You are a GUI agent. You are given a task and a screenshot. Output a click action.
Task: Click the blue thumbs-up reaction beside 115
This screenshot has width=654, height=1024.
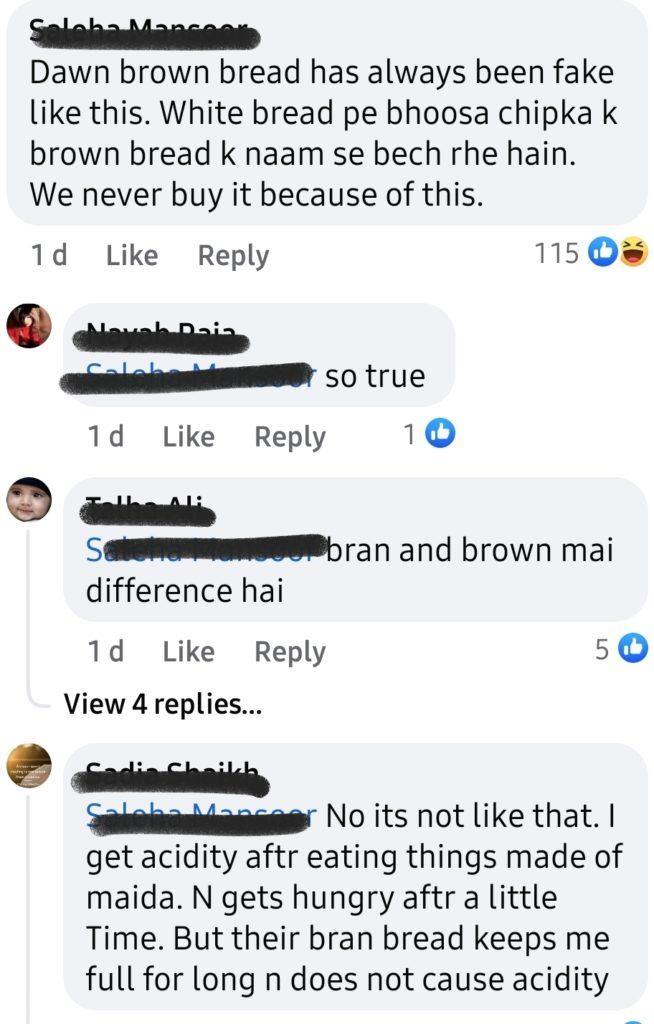(602, 253)
